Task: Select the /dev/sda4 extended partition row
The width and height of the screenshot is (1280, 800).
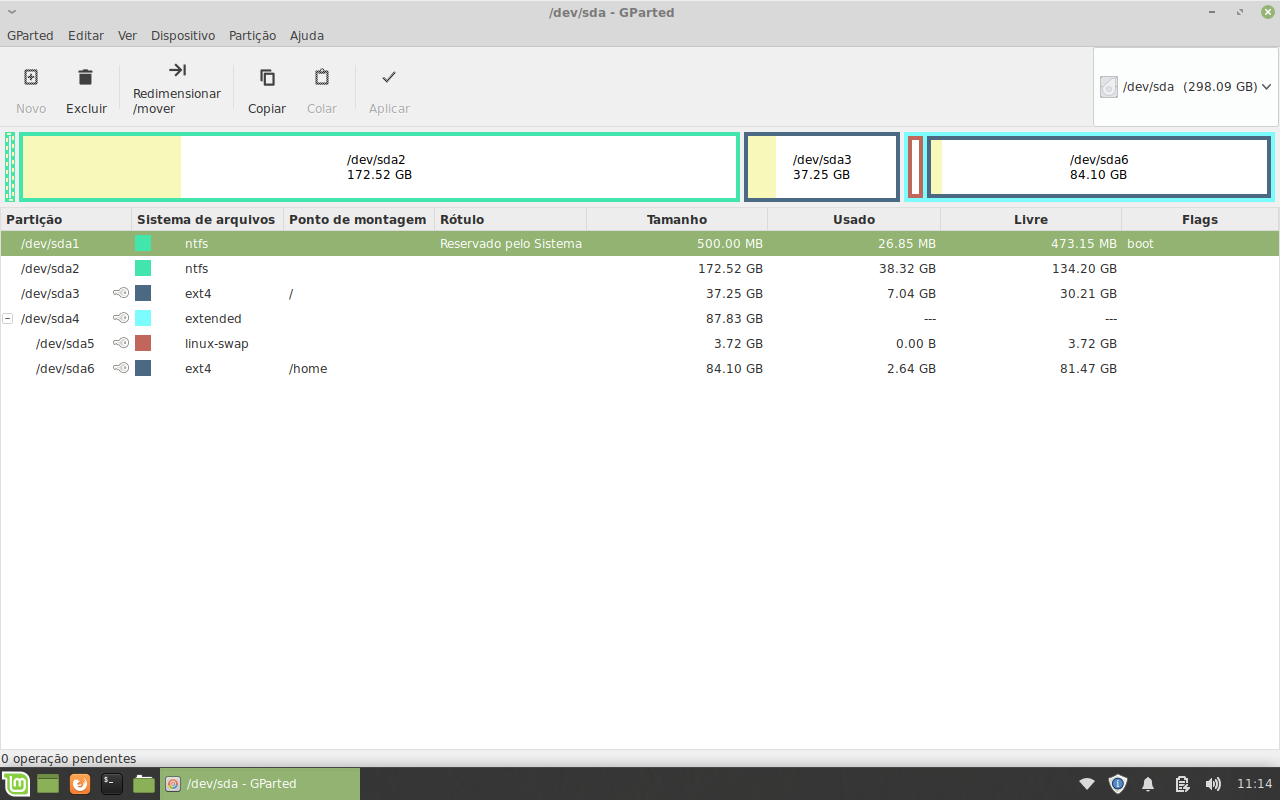Action: 640,319
